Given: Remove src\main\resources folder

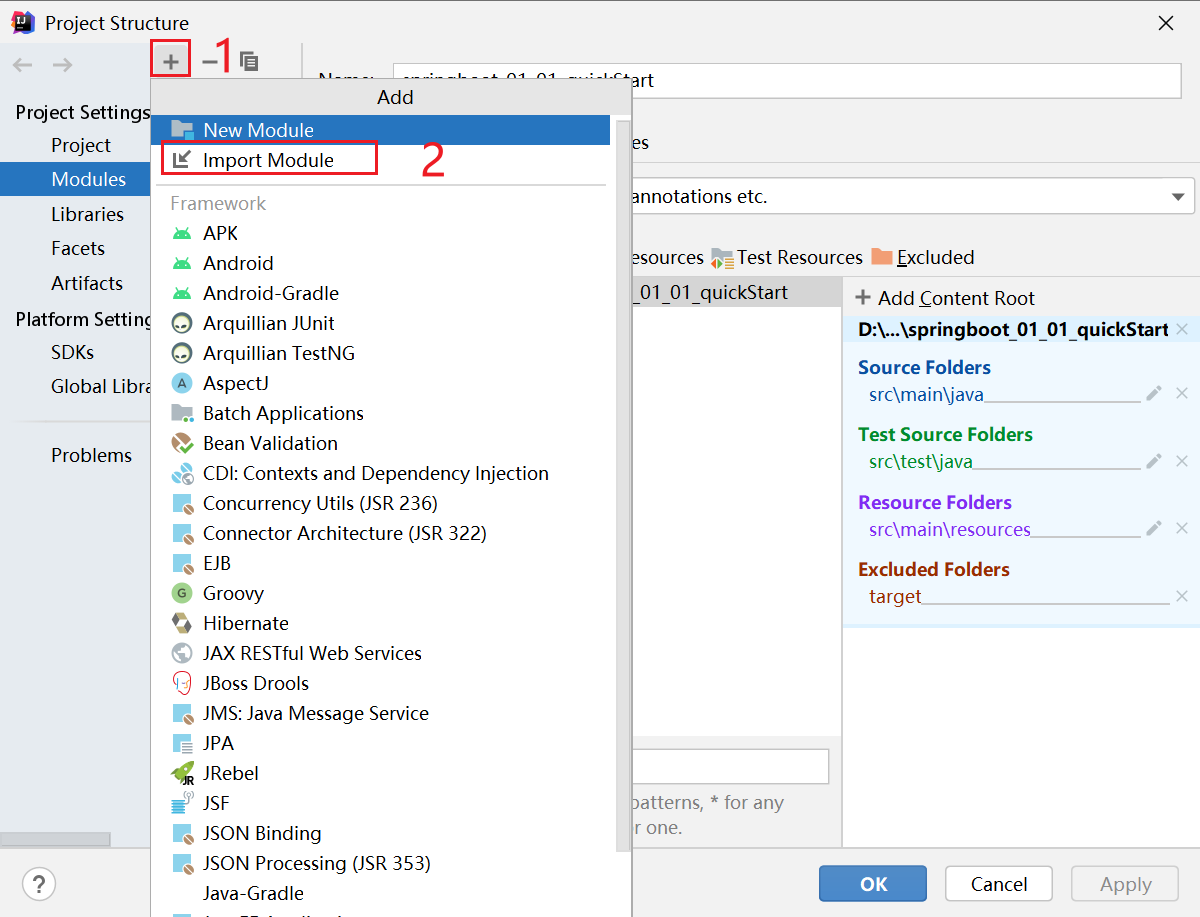Looking at the screenshot, I should click(1182, 529).
